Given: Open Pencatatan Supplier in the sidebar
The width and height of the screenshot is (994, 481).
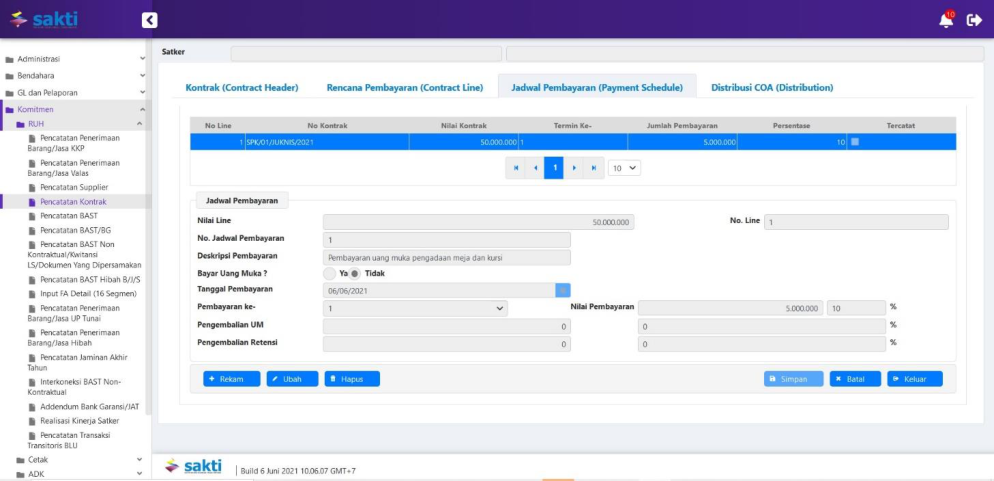Looking at the screenshot, I should click(74, 188).
